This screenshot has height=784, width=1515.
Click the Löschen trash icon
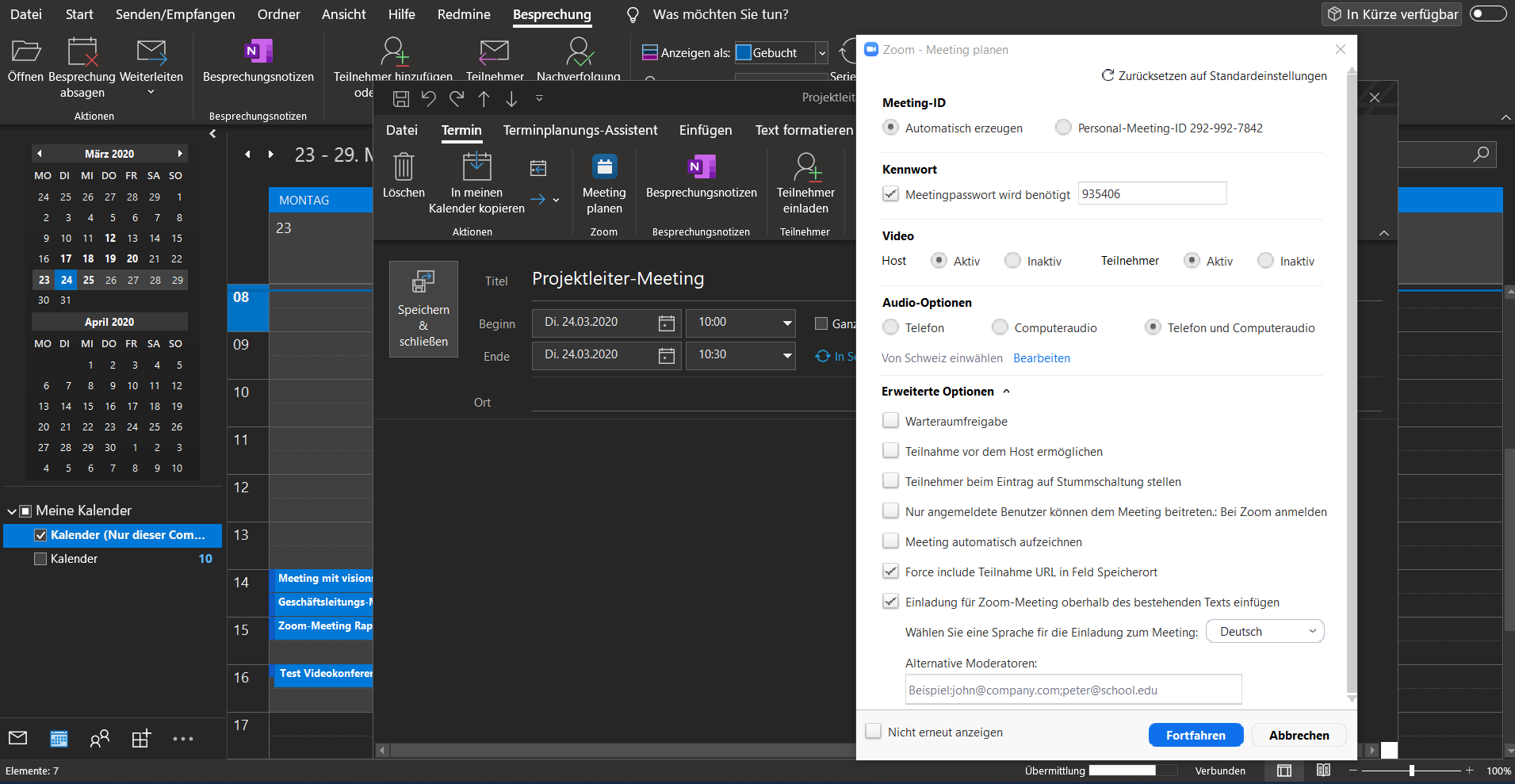[404, 167]
